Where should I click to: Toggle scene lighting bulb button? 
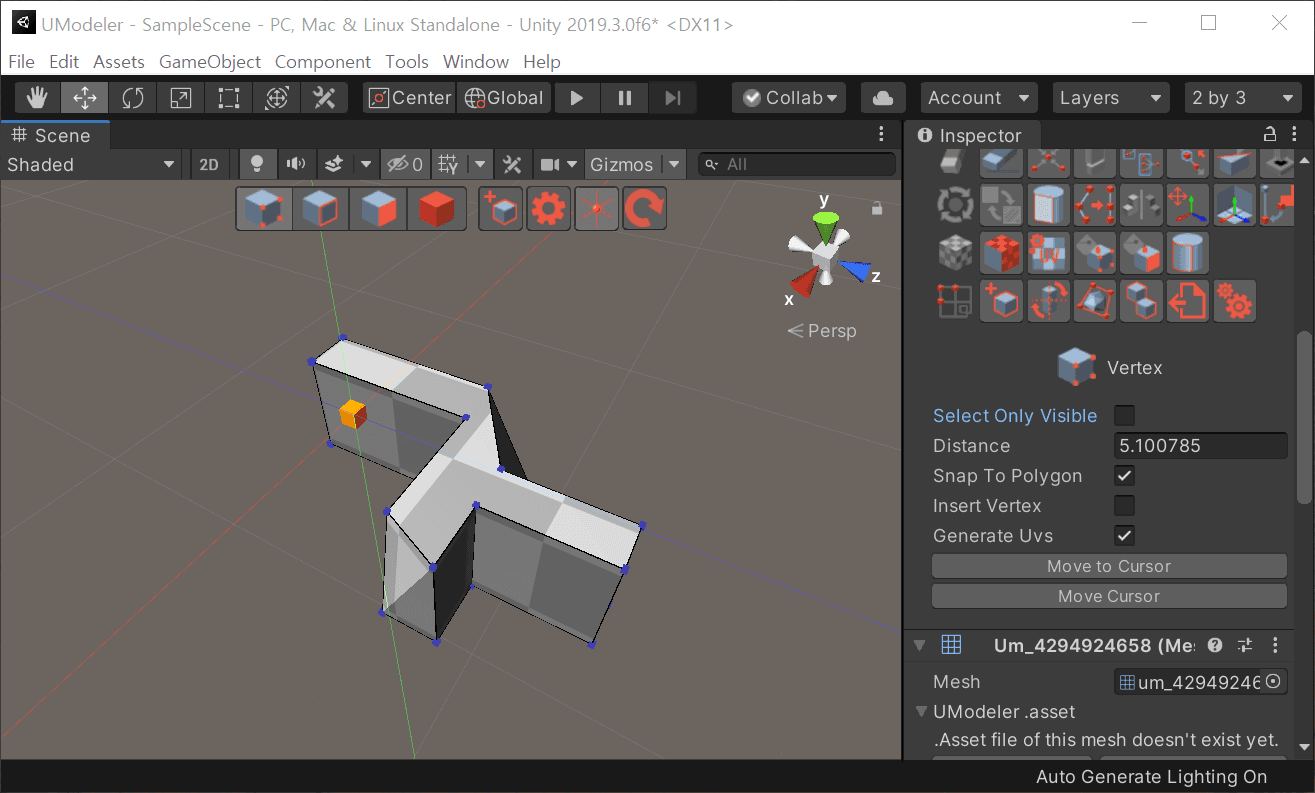[x=258, y=164]
